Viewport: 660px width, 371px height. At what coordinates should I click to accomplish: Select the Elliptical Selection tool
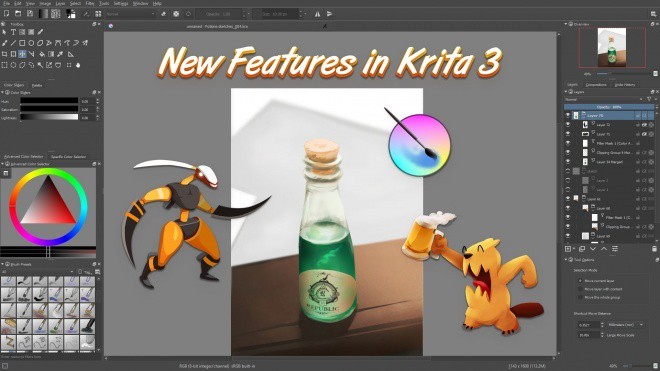point(13,65)
